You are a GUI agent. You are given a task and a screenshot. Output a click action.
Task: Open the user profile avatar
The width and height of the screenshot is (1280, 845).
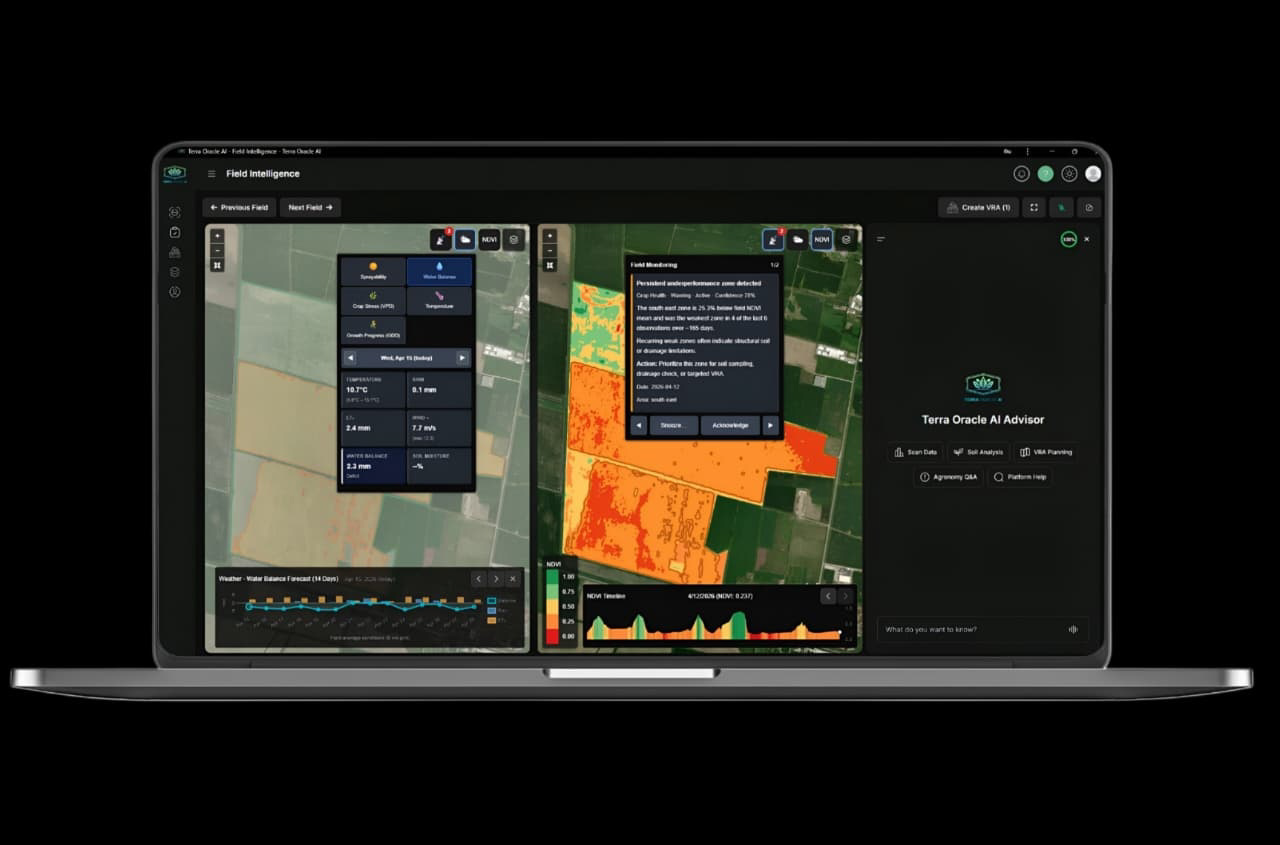[x=1093, y=174]
